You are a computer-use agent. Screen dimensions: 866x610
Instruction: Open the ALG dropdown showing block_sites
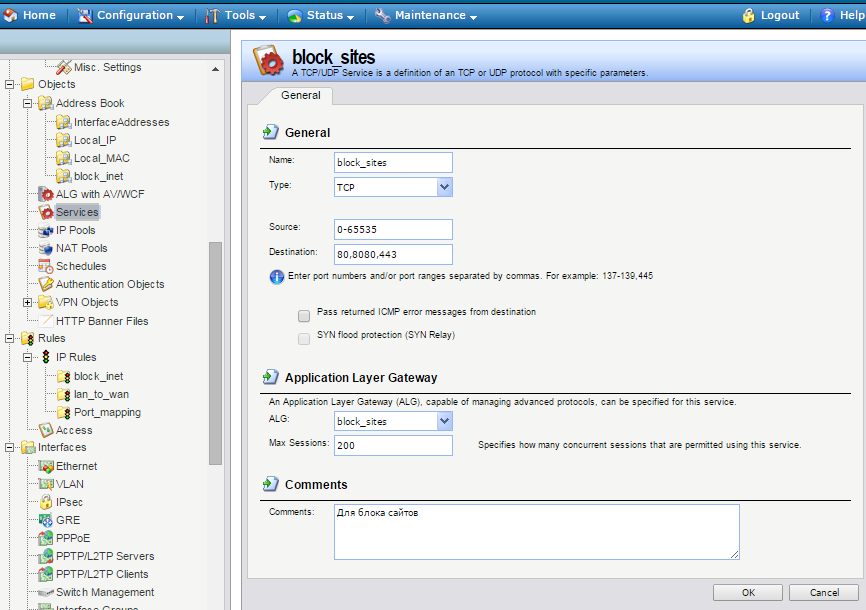[444, 422]
